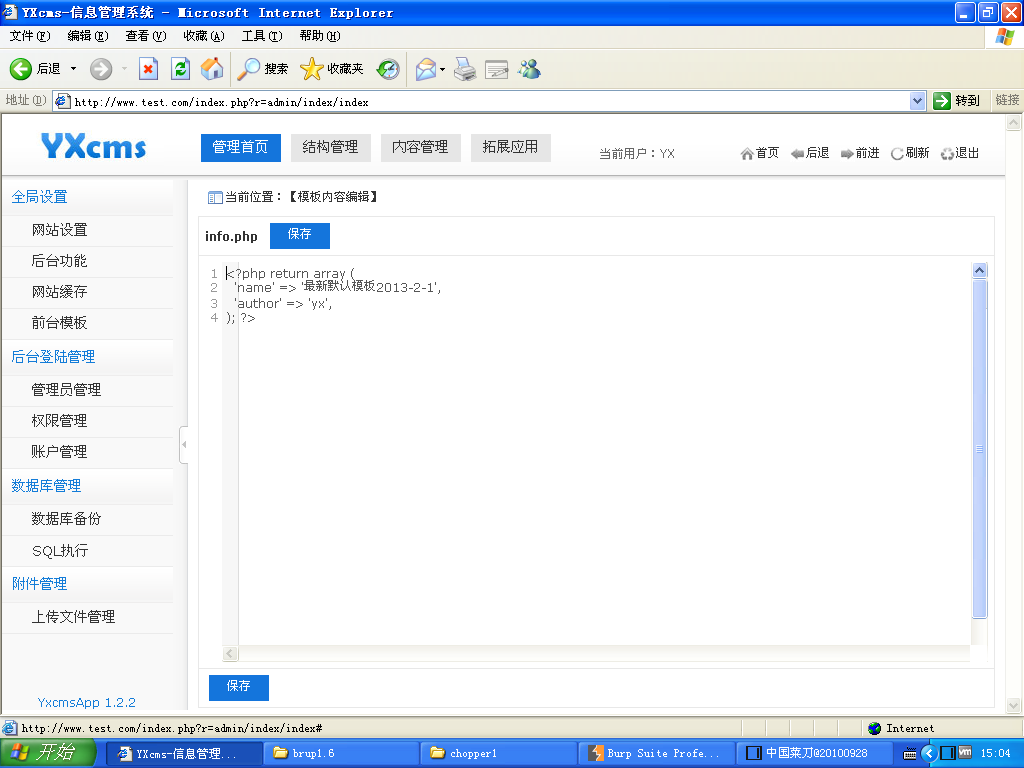Click the green Refresh icon in toolbar

point(180,69)
